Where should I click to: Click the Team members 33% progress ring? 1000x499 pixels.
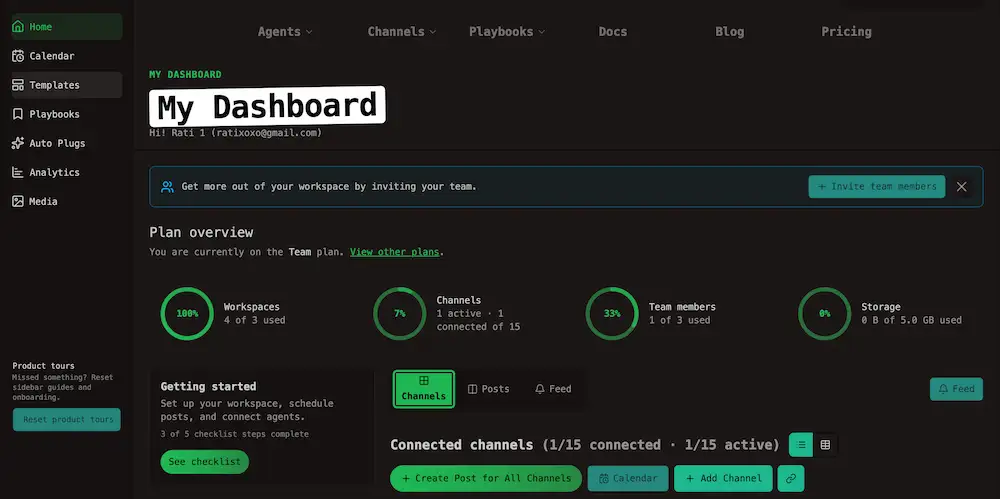click(x=612, y=313)
